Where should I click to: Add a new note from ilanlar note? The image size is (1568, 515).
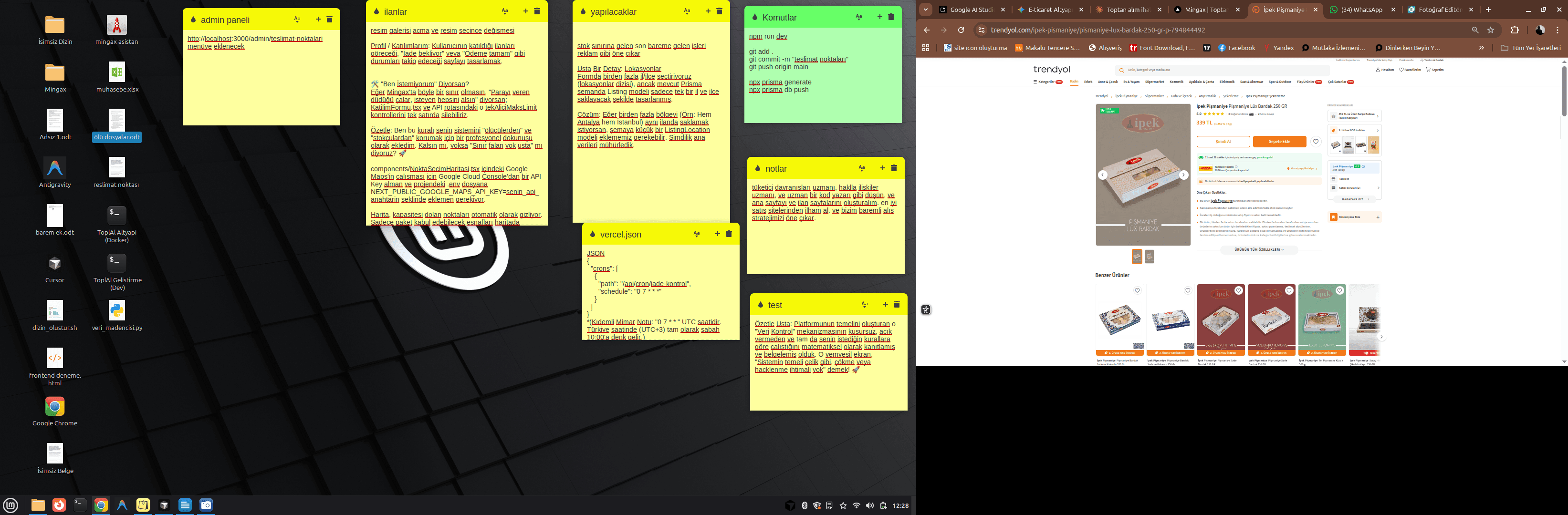coord(525,11)
